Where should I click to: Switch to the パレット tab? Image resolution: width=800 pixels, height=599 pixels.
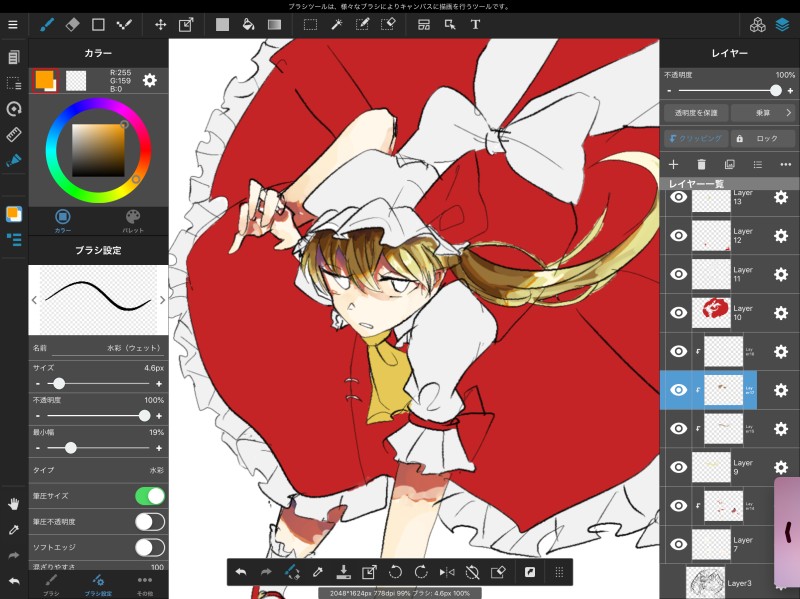[x=133, y=220]
